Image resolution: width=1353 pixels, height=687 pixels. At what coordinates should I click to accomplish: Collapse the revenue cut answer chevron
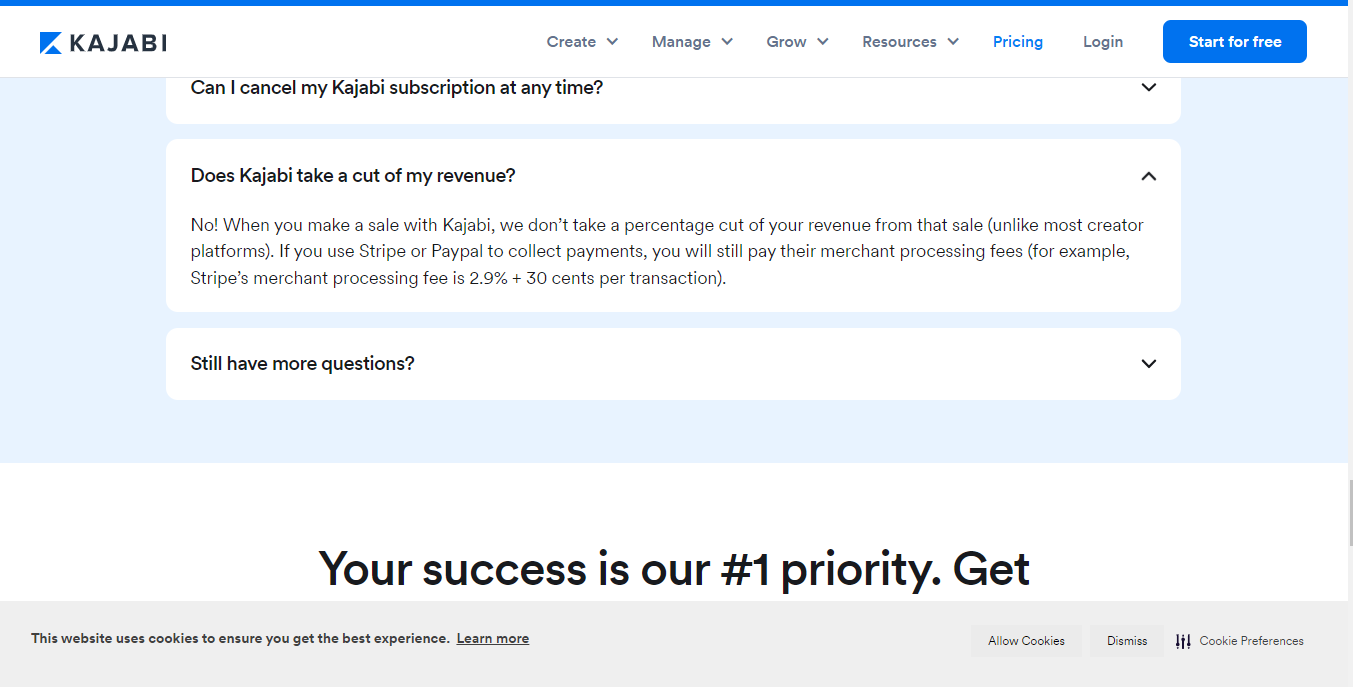(x=1149, y=176)
